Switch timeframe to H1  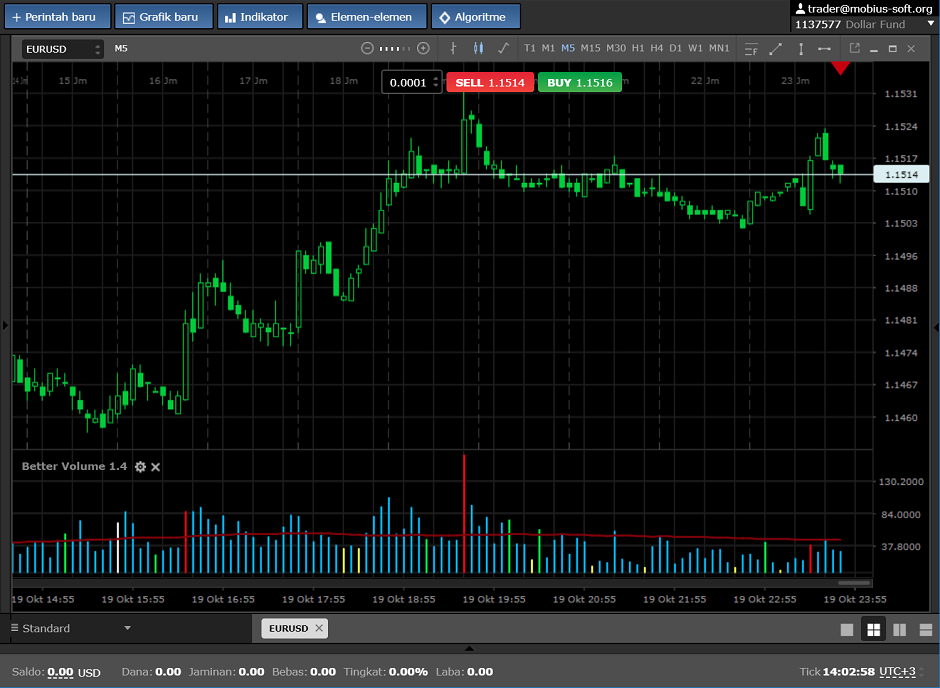tap(638, 48)
